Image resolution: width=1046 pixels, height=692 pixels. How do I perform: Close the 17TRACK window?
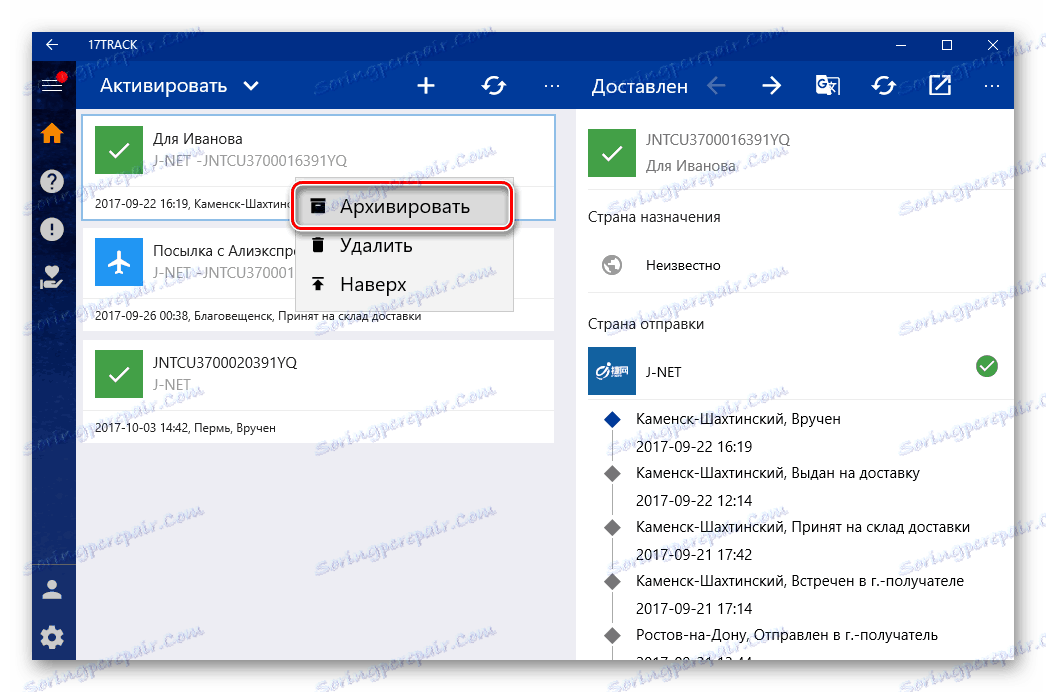(993, 45)
